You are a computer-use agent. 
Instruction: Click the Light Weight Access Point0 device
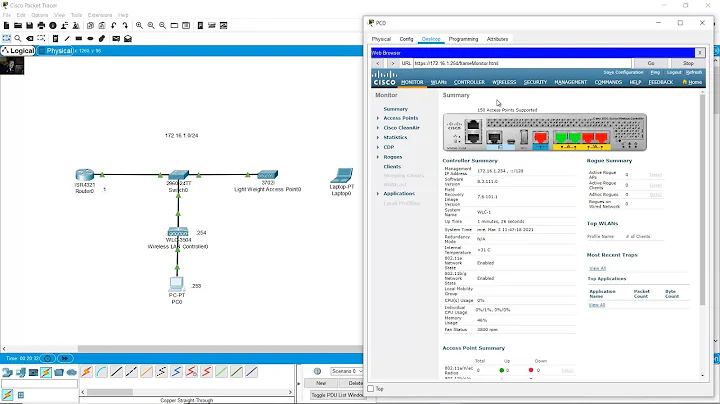[x=267, y=174]
